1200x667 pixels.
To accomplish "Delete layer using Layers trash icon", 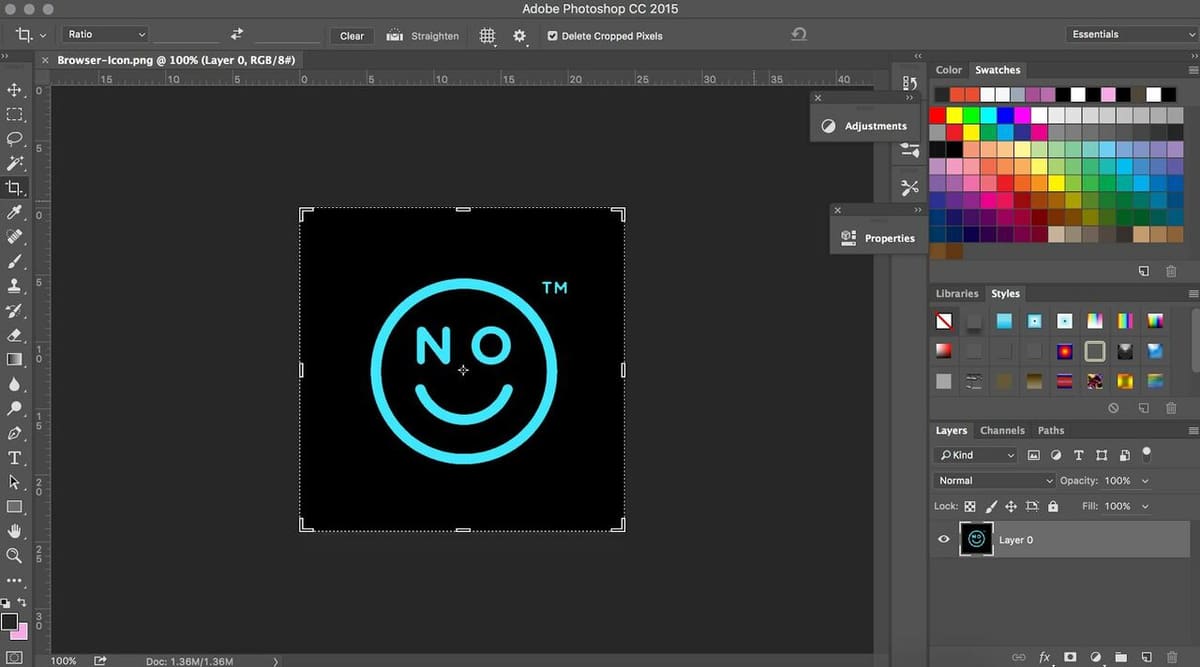I will (1172, 657).
